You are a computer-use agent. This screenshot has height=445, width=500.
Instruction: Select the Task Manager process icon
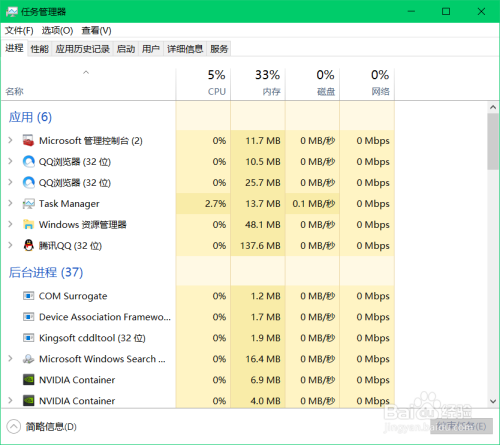tap(28, 204)
